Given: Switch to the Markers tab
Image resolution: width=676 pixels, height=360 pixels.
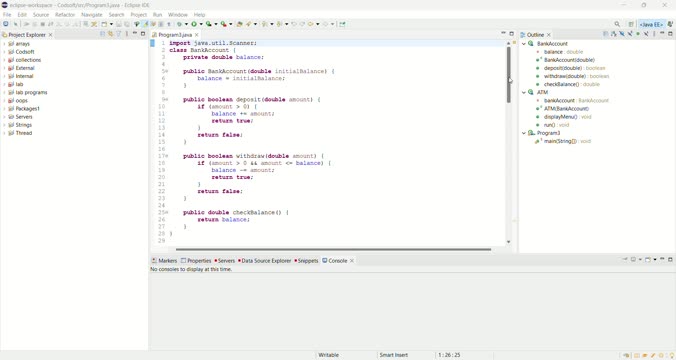Looking at the screenshot, I should point(164,260).
